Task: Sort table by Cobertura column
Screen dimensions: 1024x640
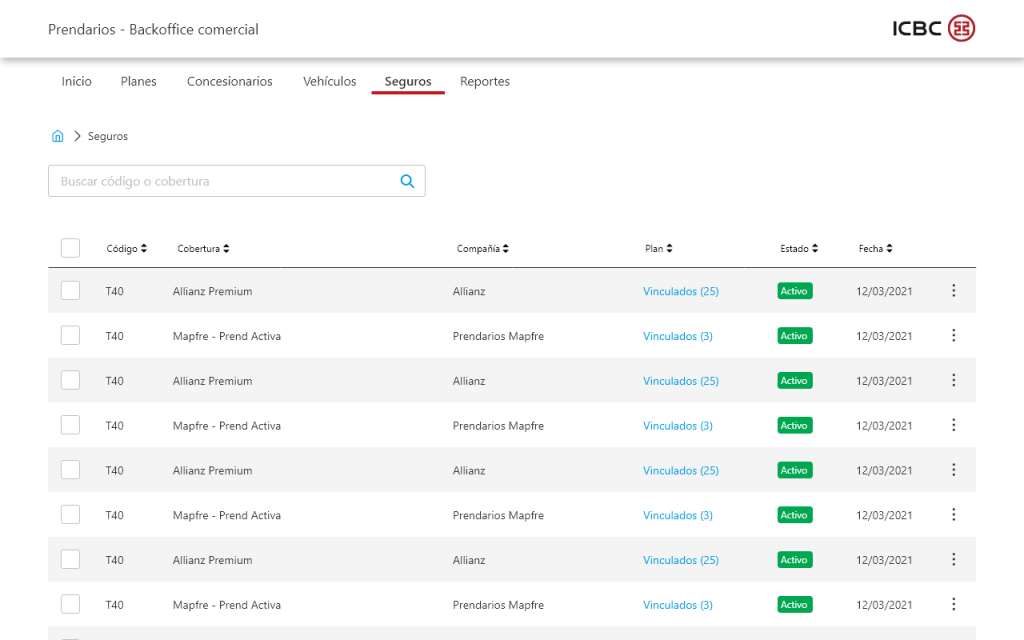Action: pyautogui.click(x=203, y=249)
